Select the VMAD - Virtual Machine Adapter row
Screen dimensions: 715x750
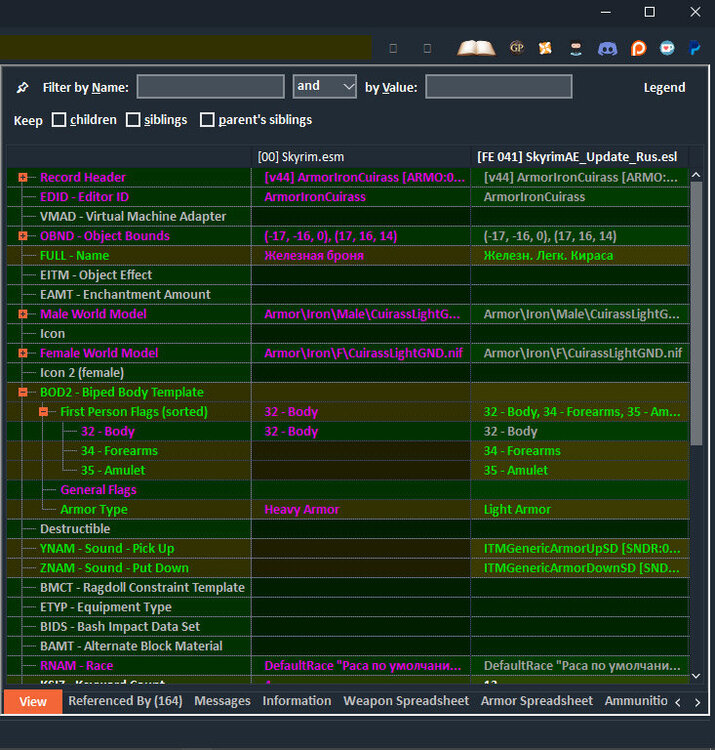tap(348, 217)
